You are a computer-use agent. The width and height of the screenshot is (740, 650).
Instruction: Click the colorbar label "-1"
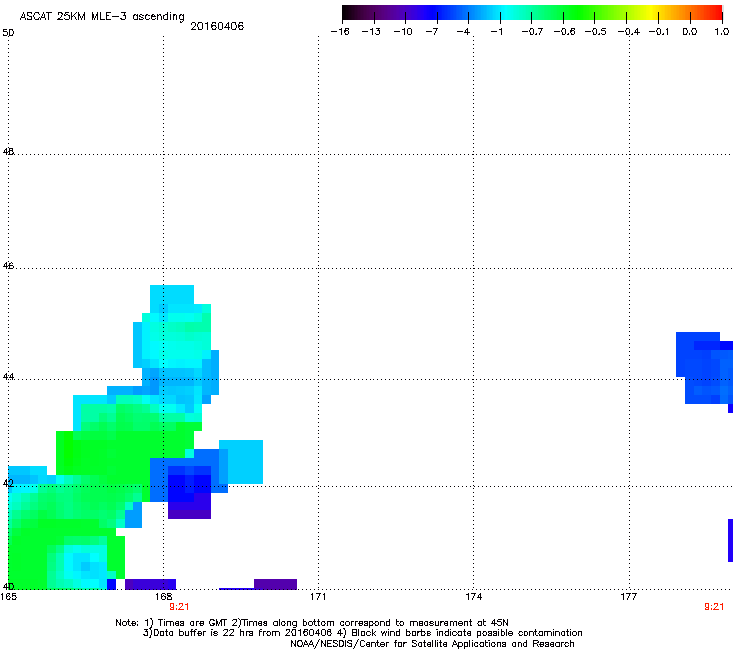[x=496, y=32]
